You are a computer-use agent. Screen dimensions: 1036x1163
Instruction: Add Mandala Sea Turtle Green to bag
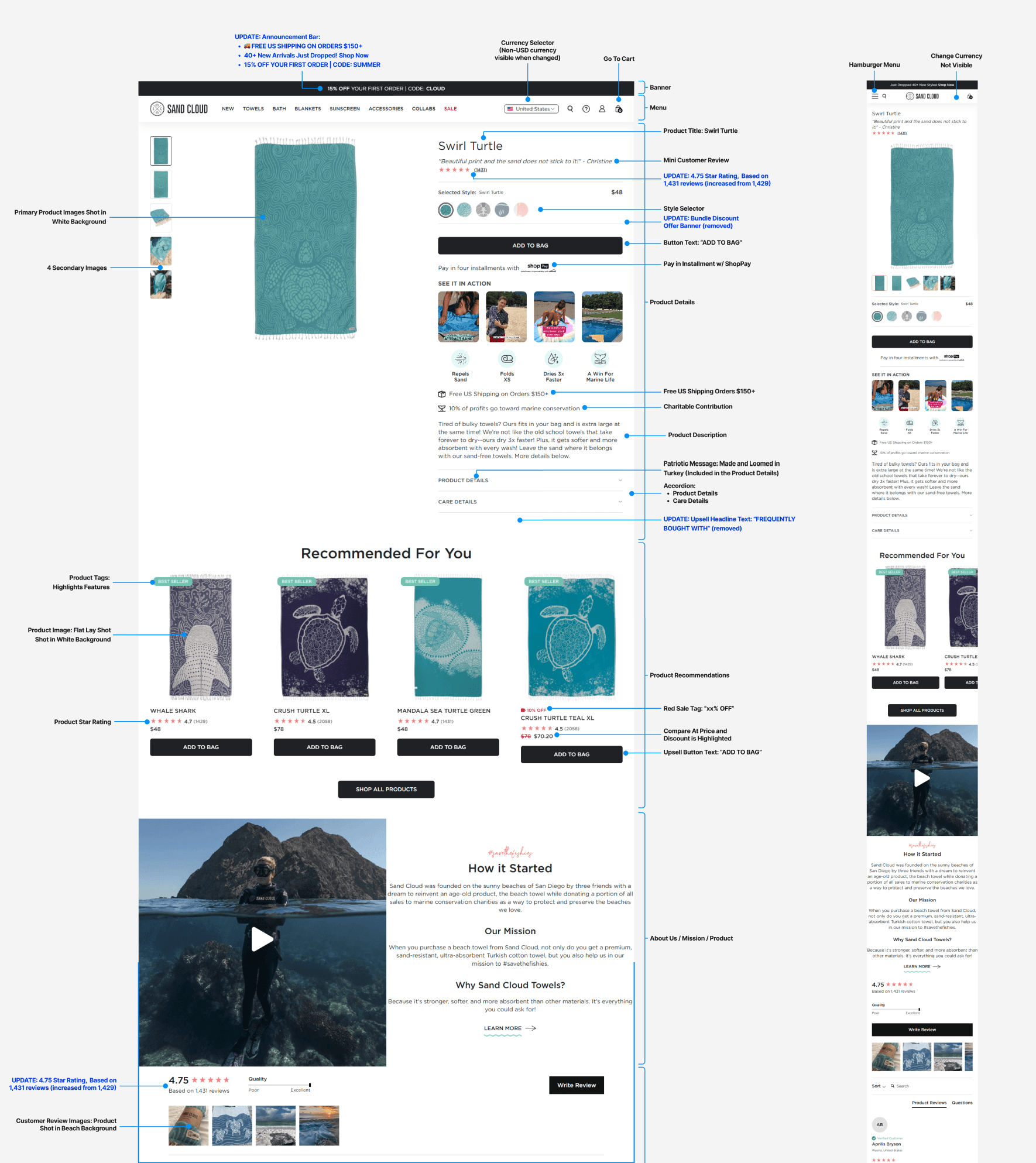(x=448, y=747)
